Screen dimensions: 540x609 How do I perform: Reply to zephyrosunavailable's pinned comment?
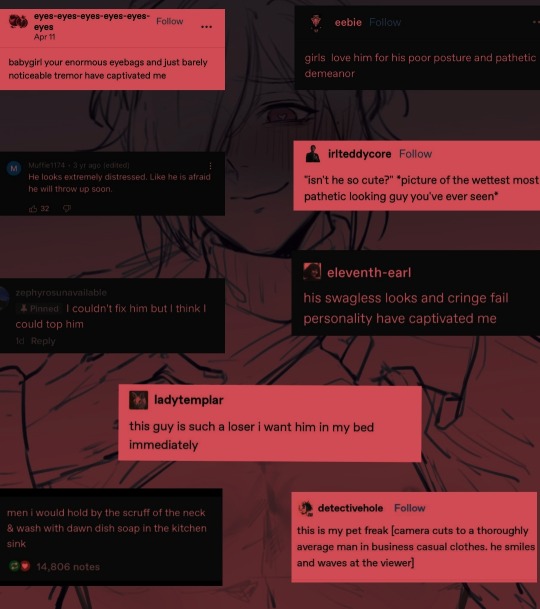click(x=43, y=341)
